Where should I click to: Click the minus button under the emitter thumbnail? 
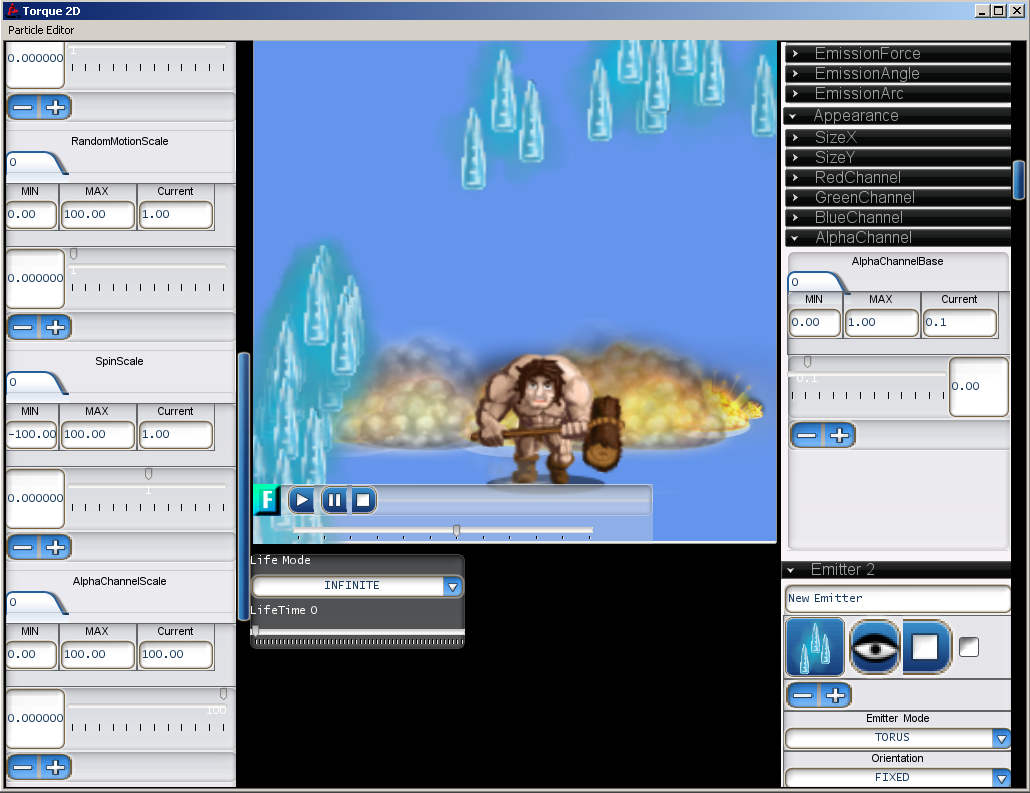[x=803, y=695]
